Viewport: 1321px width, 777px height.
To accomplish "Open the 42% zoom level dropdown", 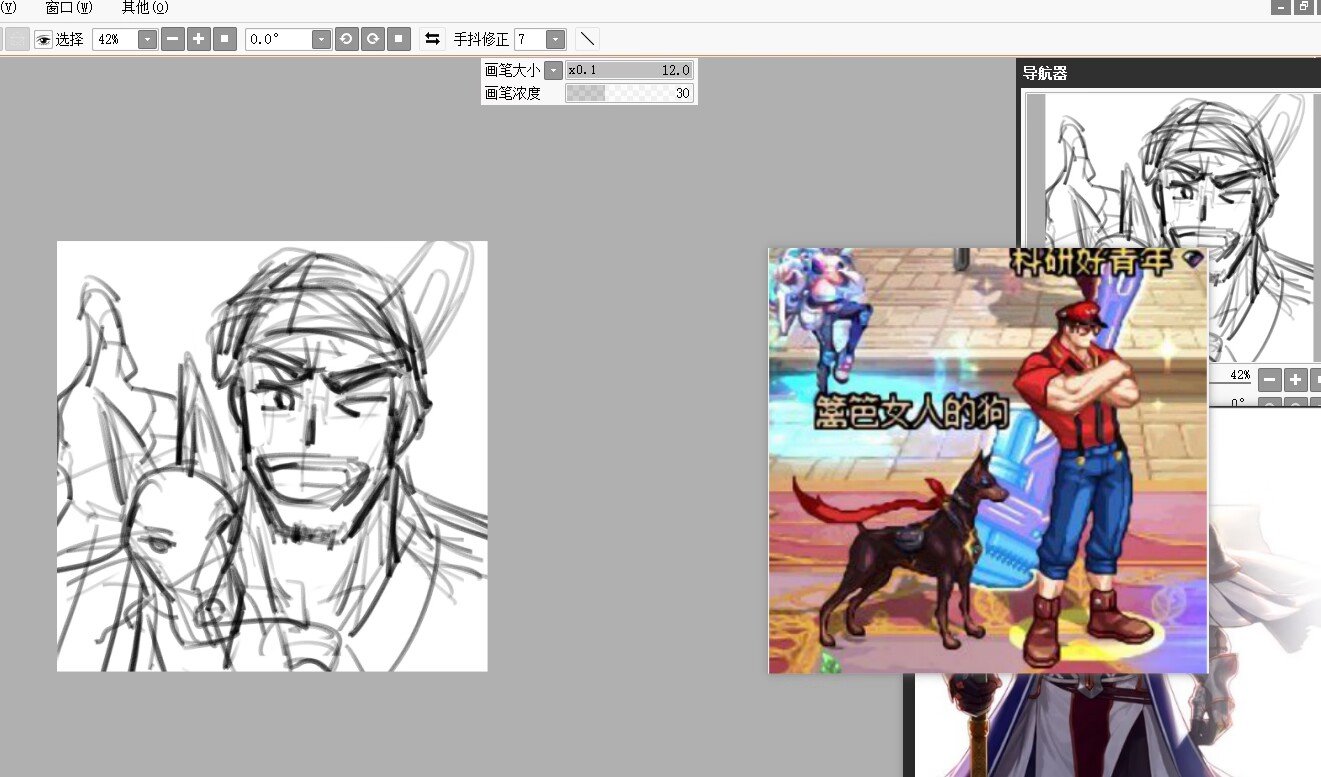I will 147,39.
